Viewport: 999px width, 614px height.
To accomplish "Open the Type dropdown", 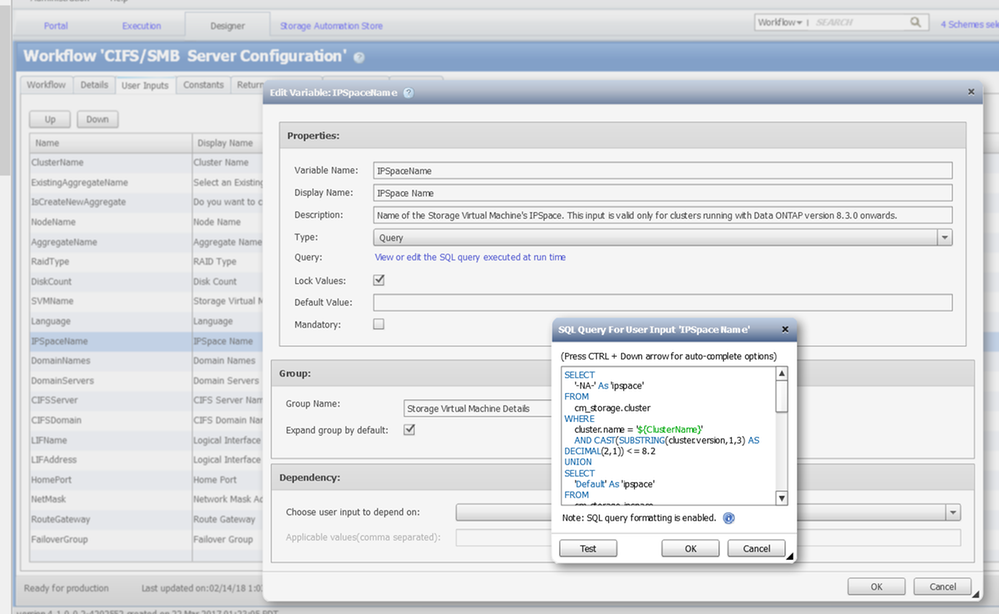I will coord(944,238).
